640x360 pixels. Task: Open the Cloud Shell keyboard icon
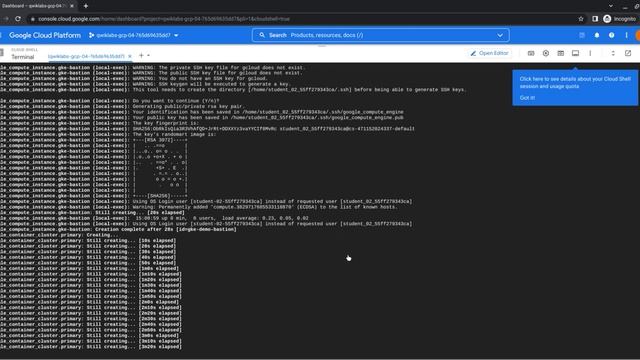531,53
